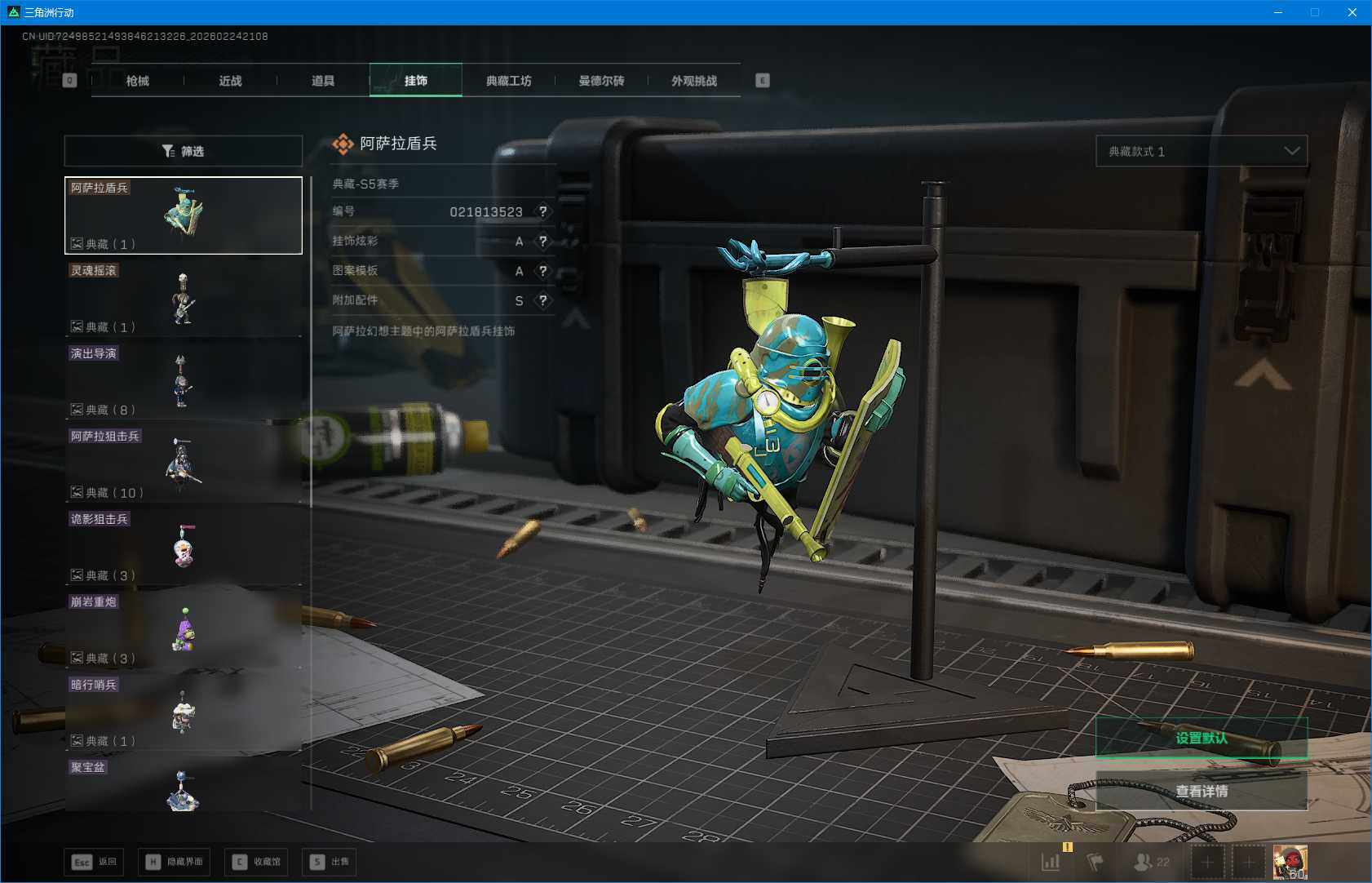The width and height of the screenshot is (1372, 883).
Task: Switch to the 枪械 tab
Action: click(137, 81)
